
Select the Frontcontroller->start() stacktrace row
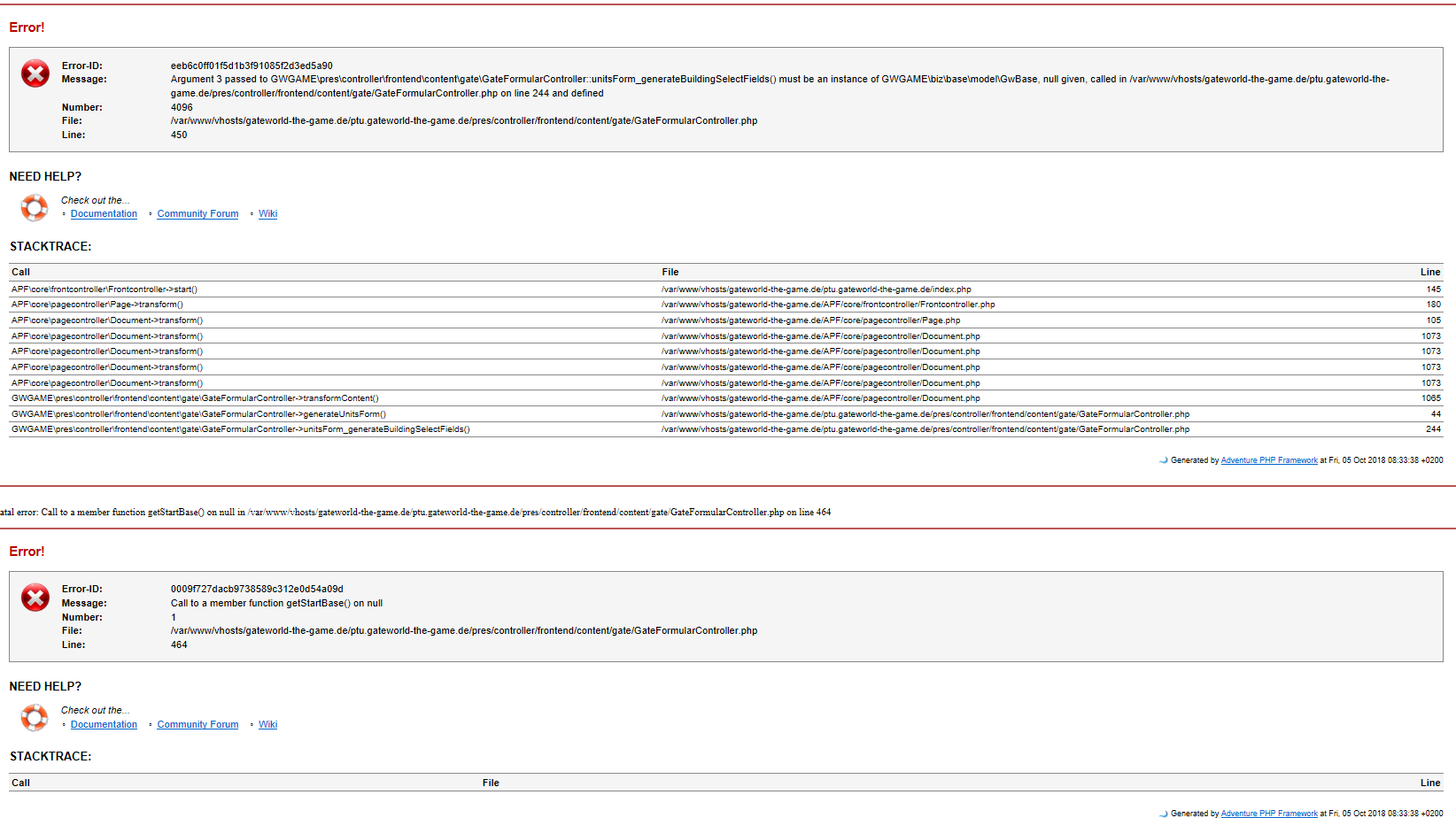click(105, 289)
